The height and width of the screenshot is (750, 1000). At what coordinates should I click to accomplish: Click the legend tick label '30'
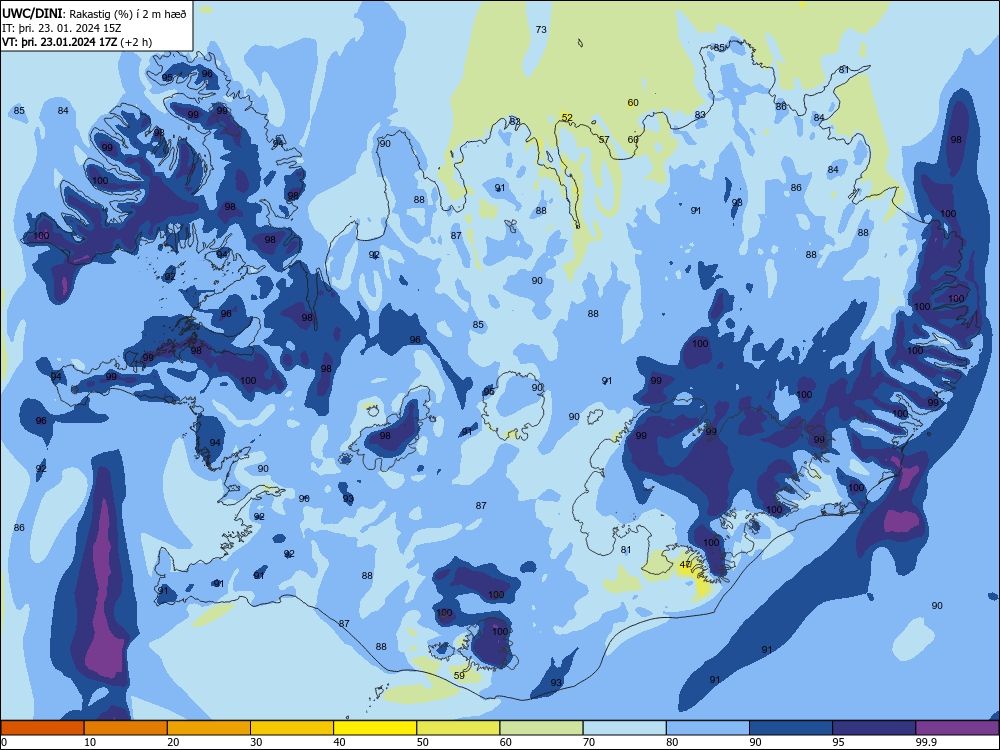coord(256,742)
